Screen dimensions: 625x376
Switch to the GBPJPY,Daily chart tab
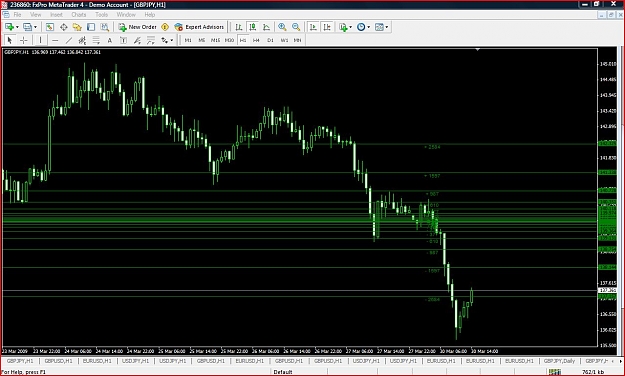coord(559,361)
